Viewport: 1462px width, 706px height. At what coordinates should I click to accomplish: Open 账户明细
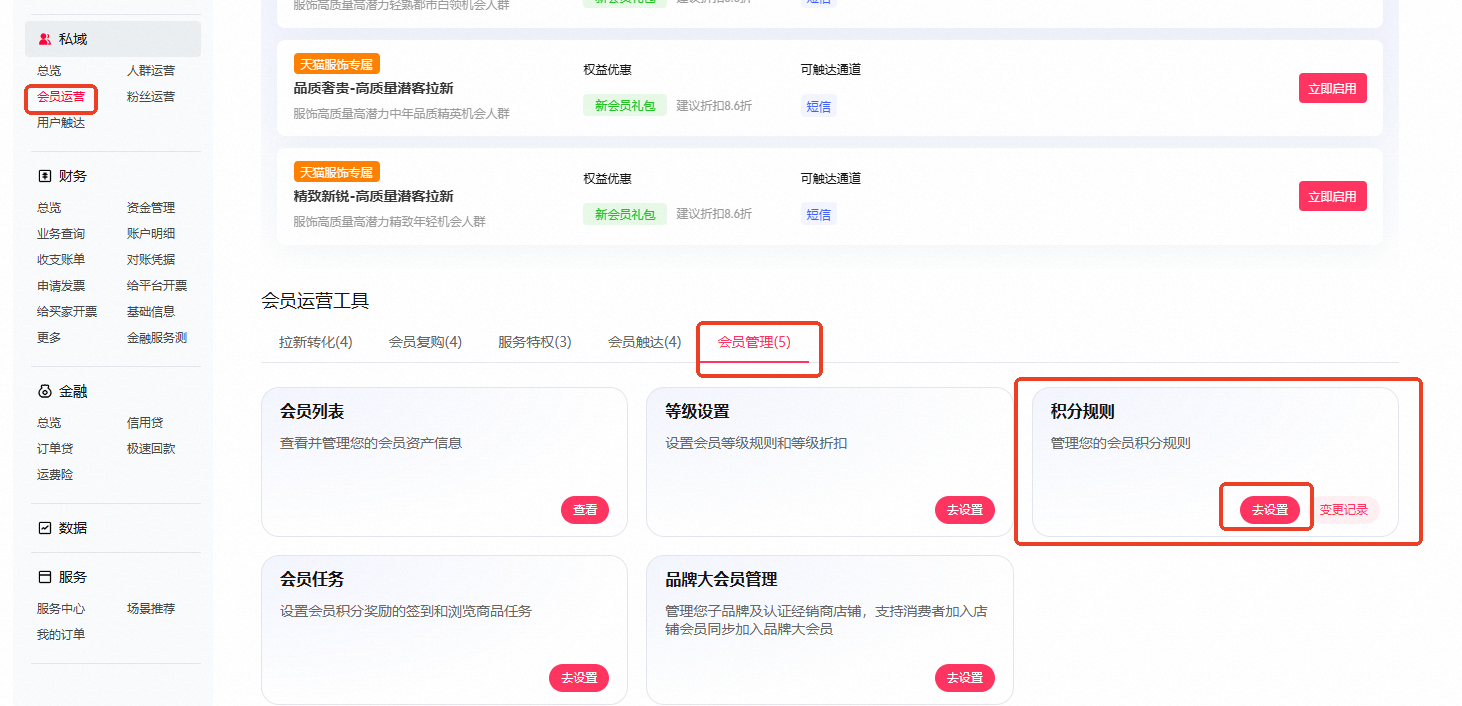(151, 234)
